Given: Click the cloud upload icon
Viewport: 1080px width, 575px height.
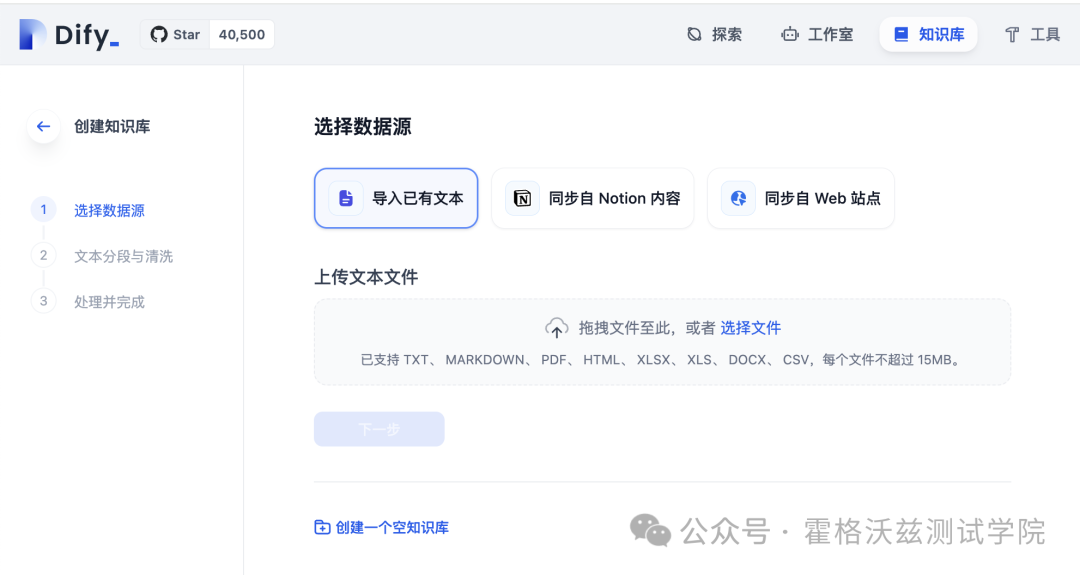Looking at the screenshot, I should point(557,328).
